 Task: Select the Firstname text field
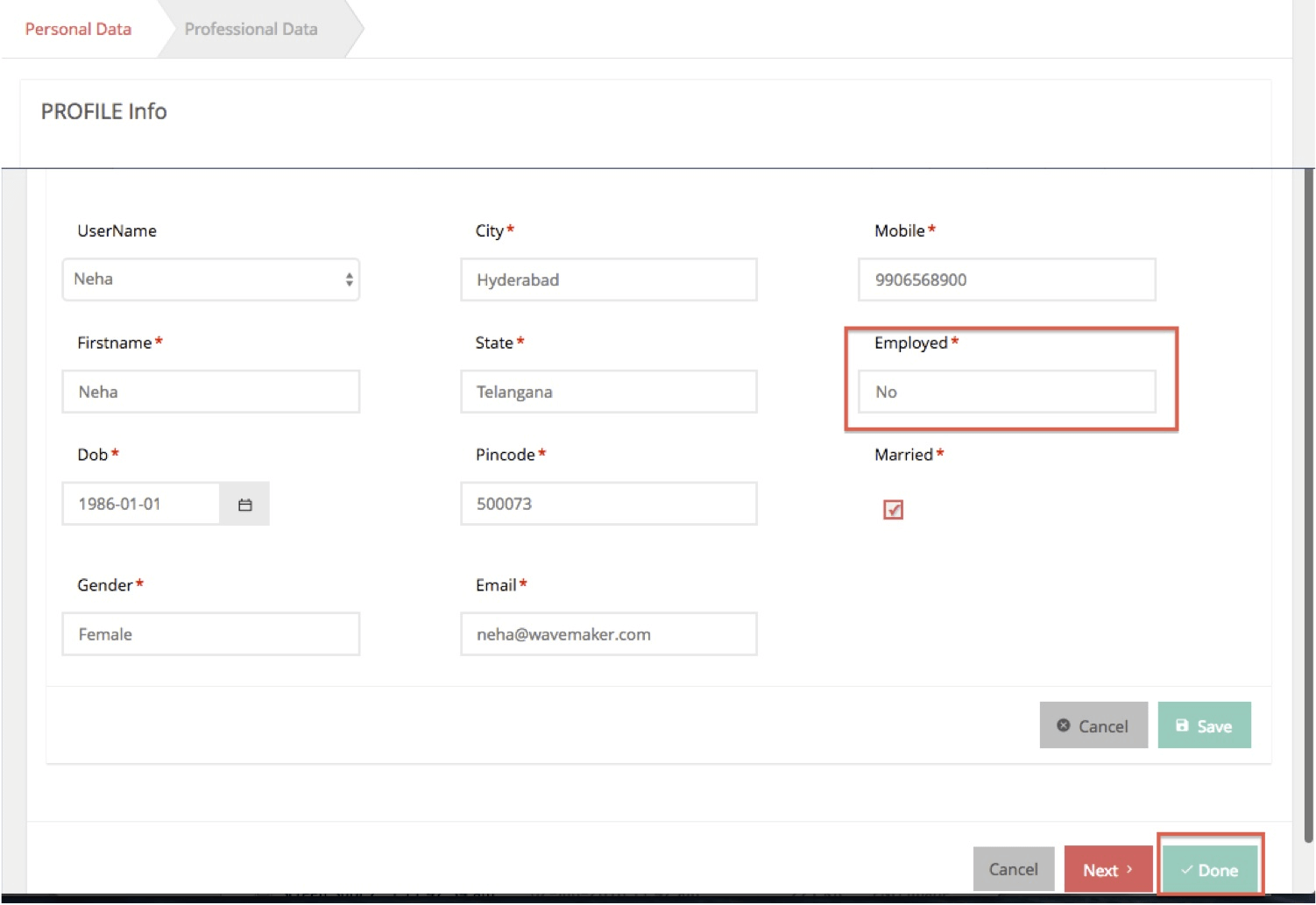[x=210, y=392]
